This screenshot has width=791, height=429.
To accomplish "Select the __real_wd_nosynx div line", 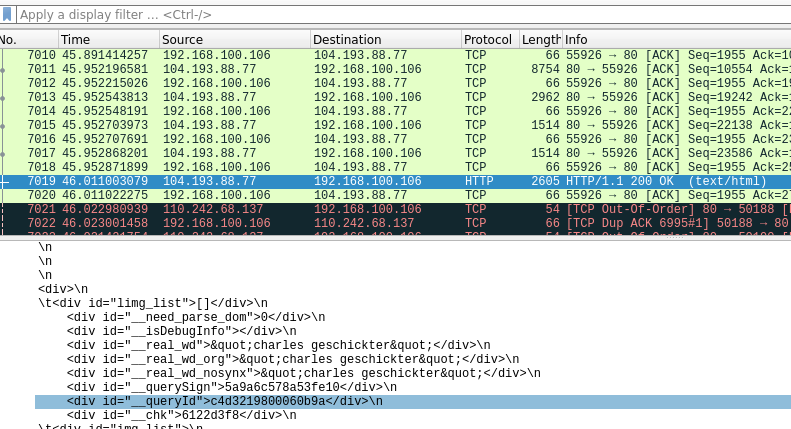I will (303, 373).
